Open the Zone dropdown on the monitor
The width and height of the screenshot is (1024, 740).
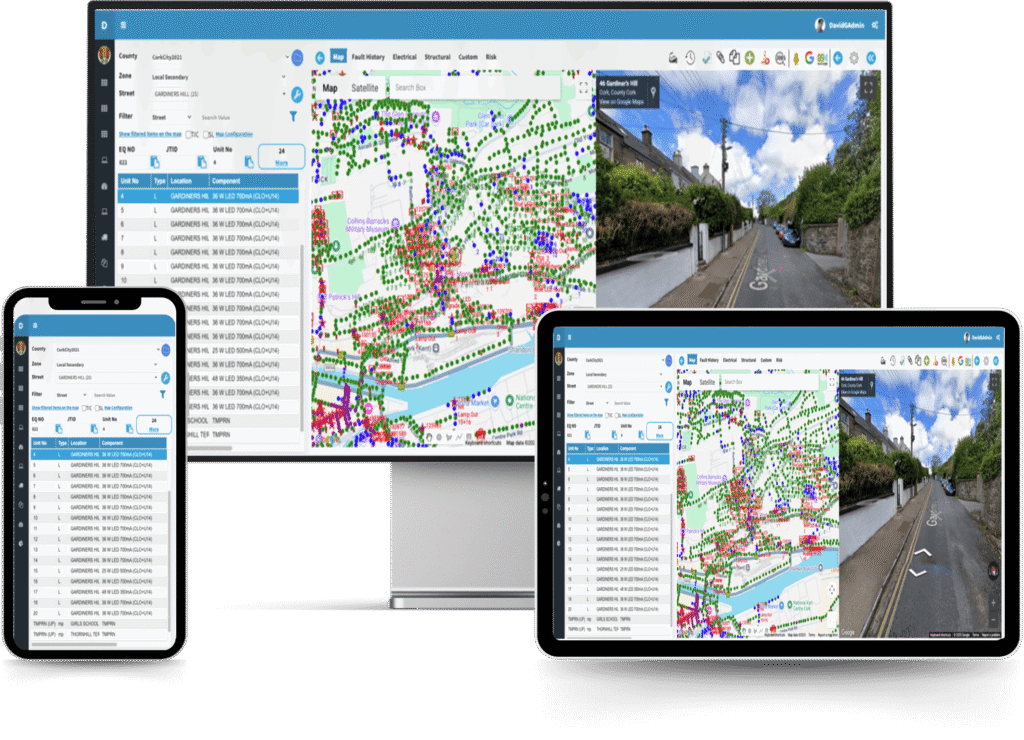283,77
